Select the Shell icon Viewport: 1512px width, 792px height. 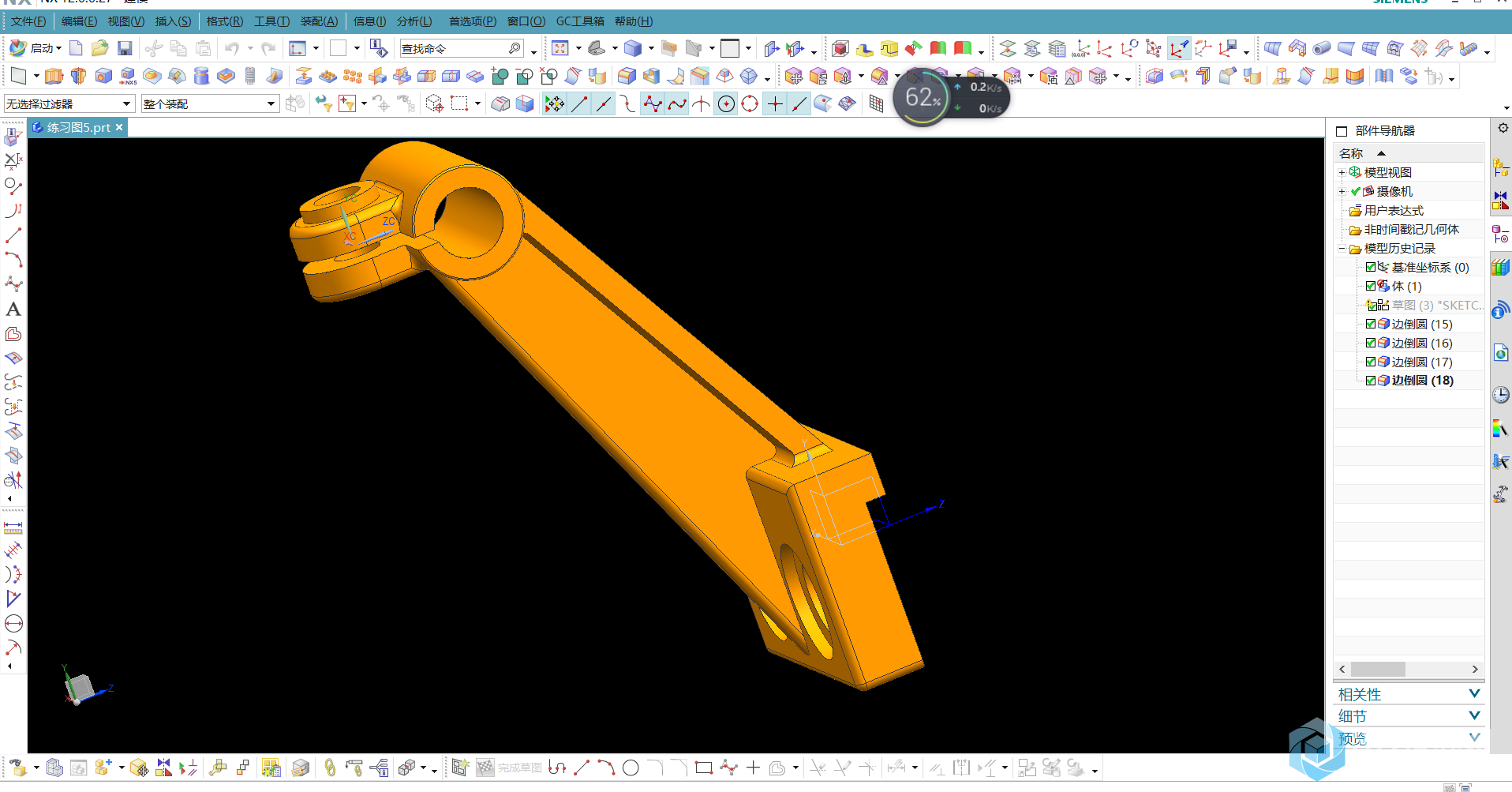tap(651, 77)
